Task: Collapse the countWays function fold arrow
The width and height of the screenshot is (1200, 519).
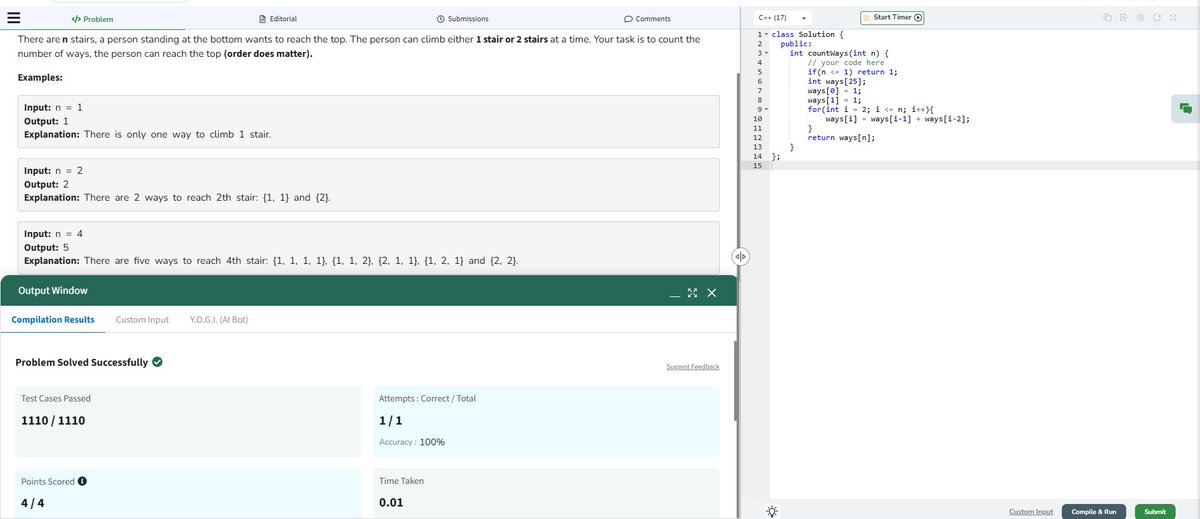Action: point(767,52)
